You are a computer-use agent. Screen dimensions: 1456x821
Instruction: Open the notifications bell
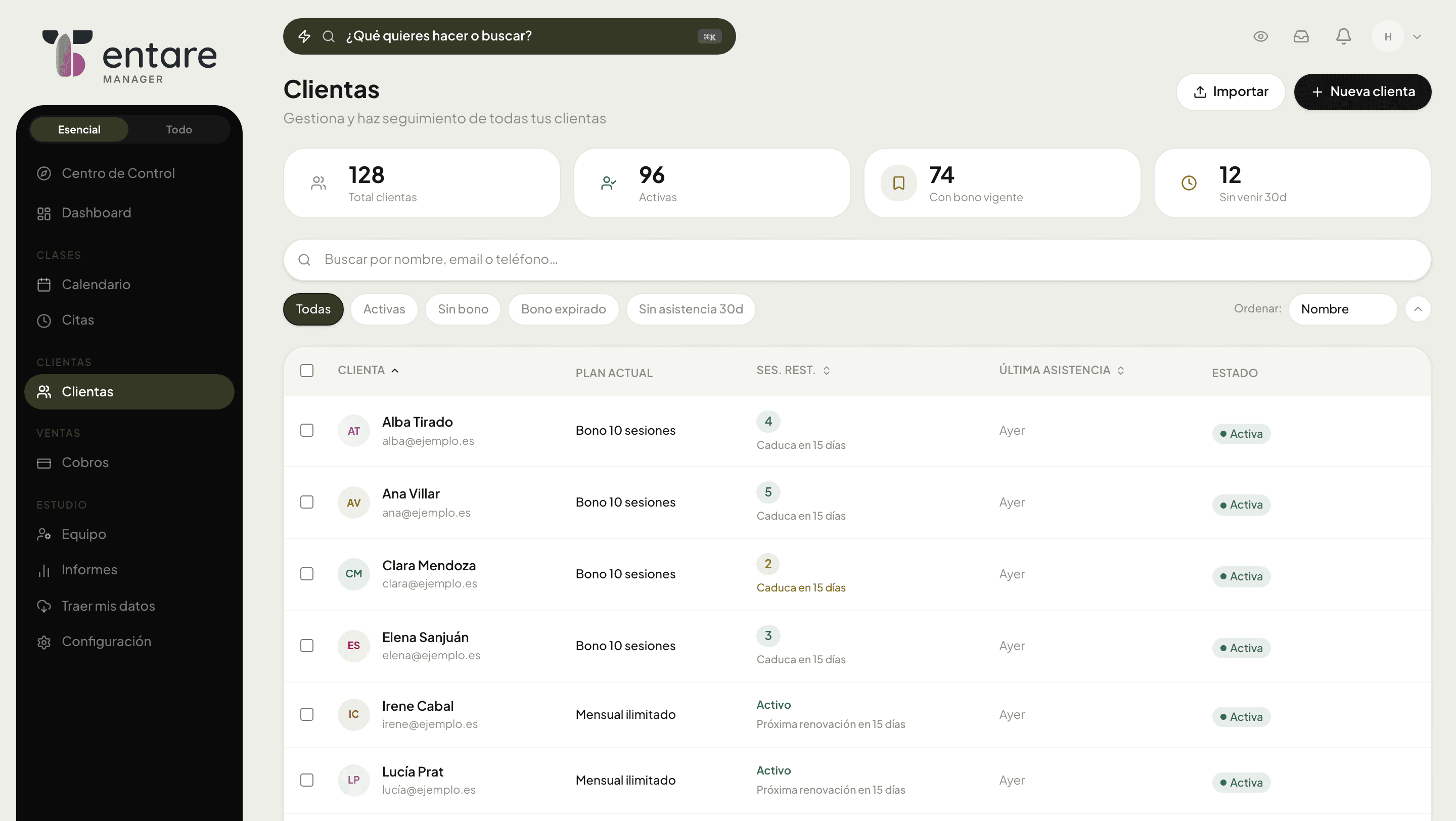tap(1344, 37)
